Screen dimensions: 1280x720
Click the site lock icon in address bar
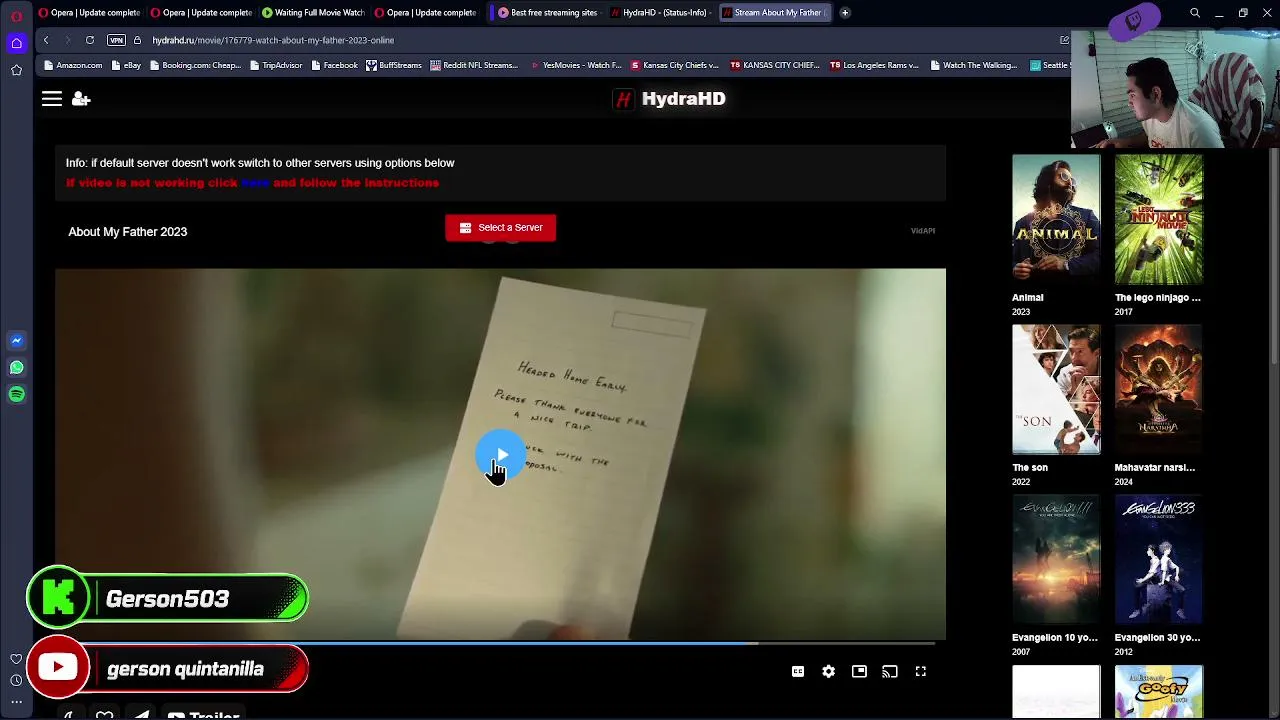pos(138,40)
